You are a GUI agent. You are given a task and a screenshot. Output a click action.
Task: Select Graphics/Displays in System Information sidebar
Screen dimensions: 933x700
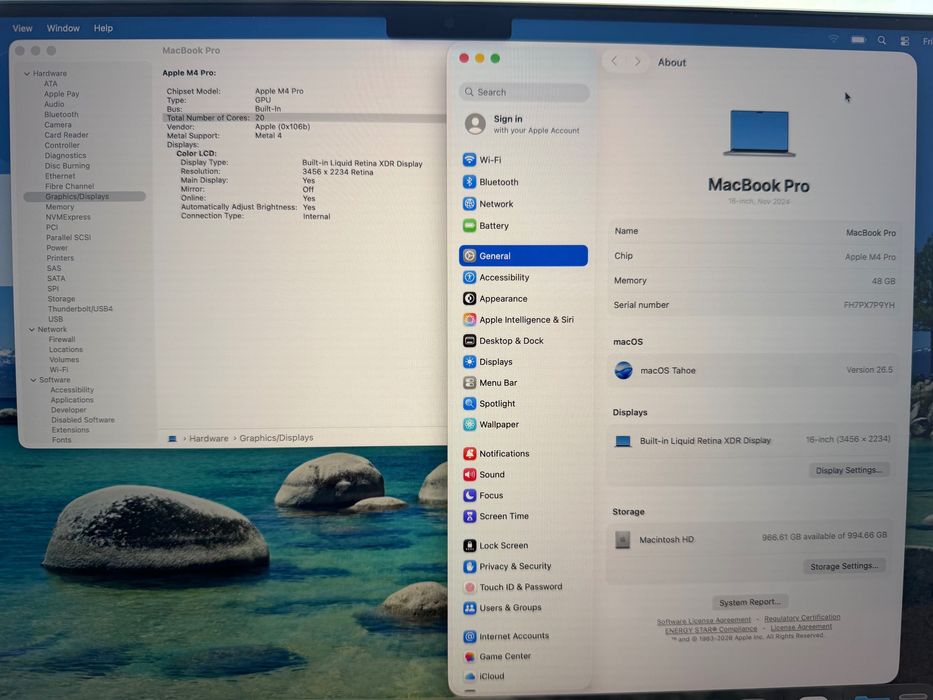pyautogui.click(x=84, y=196)
